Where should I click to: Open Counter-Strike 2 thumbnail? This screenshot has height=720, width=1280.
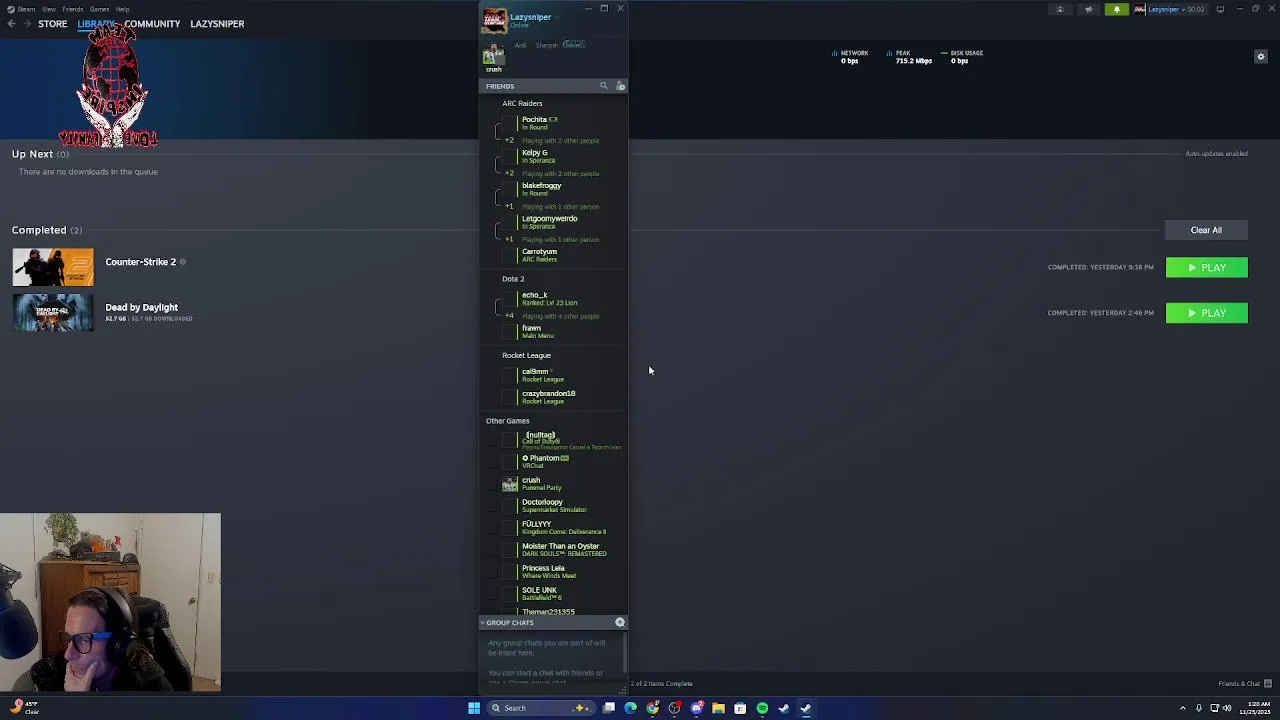53,267
